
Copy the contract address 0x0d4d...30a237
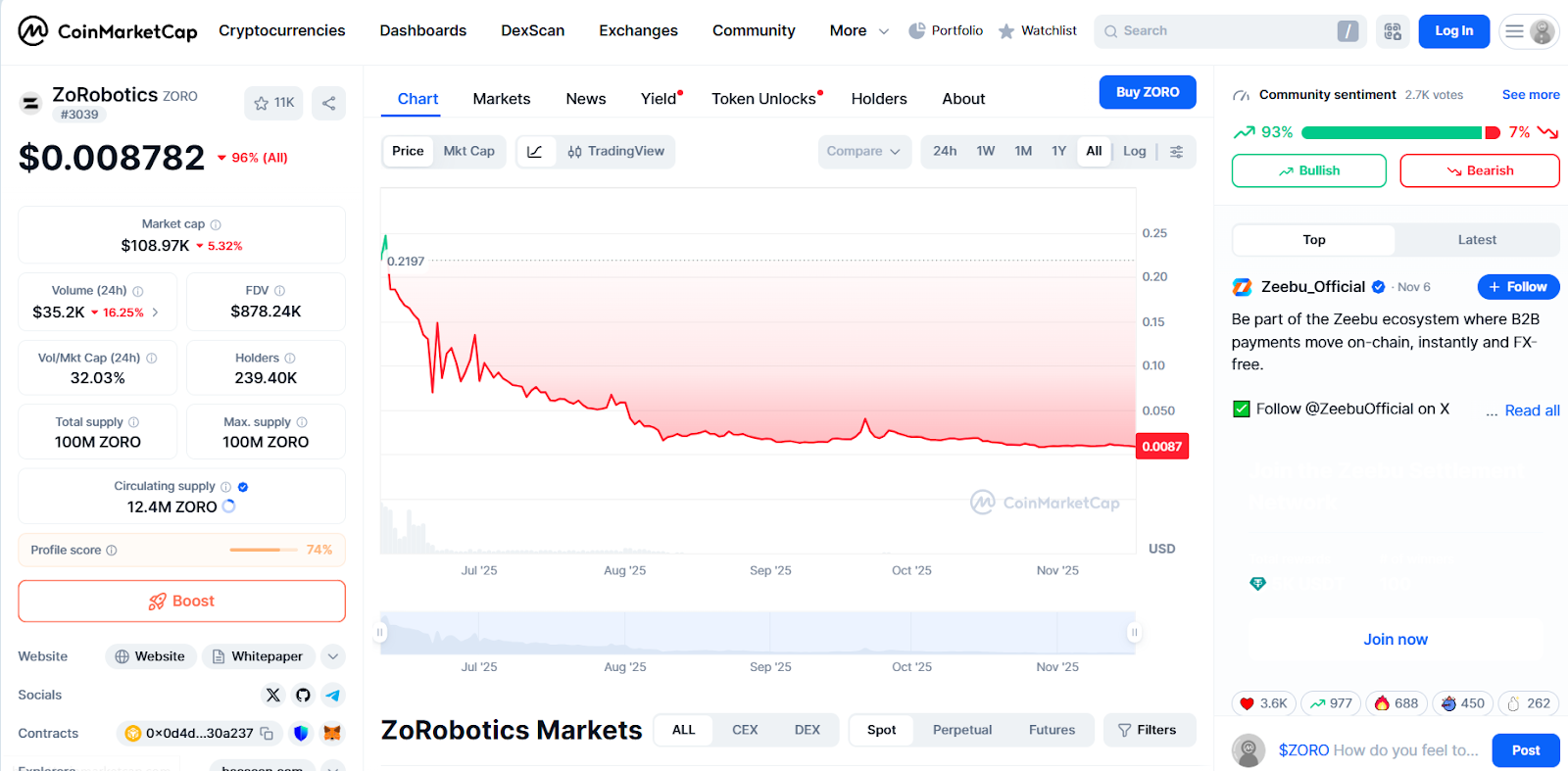267,733
